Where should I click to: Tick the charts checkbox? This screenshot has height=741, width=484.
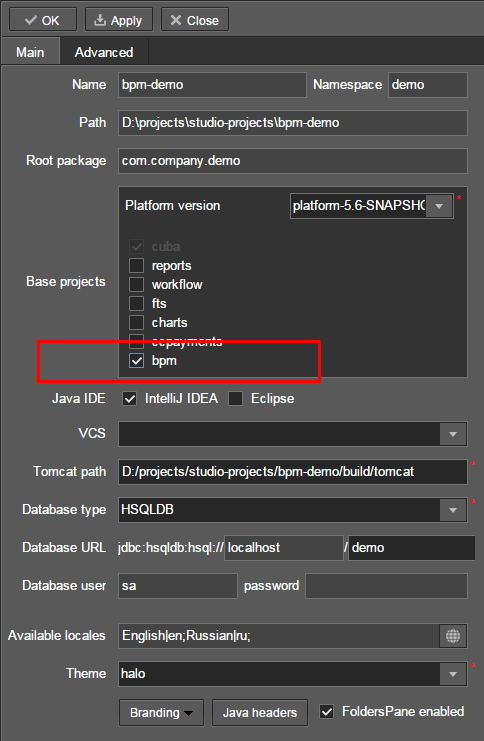(x=137, y=322)
